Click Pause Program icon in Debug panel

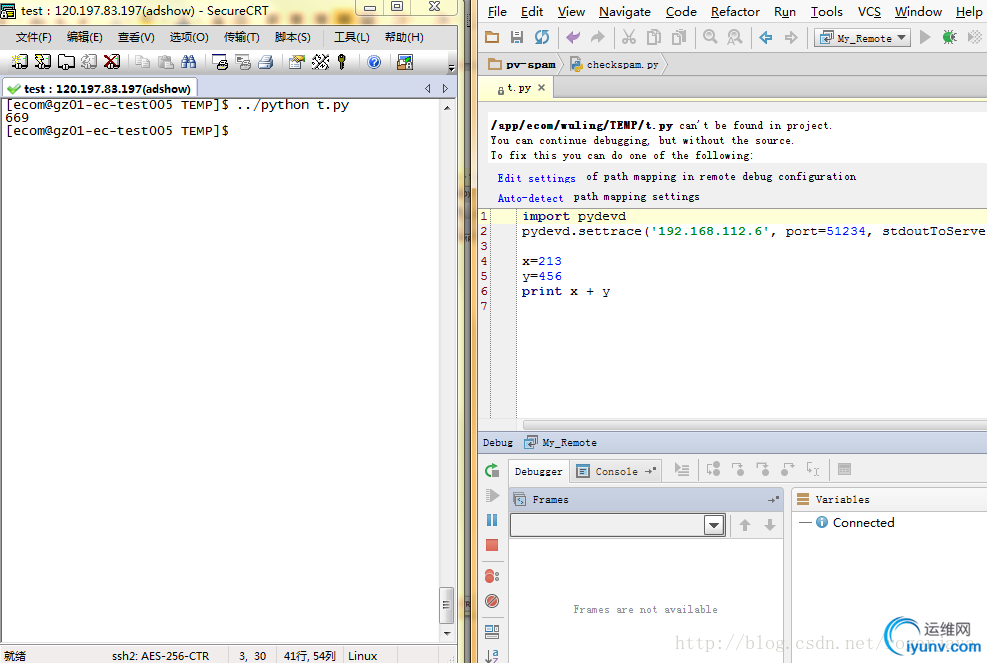click(492, 520)
